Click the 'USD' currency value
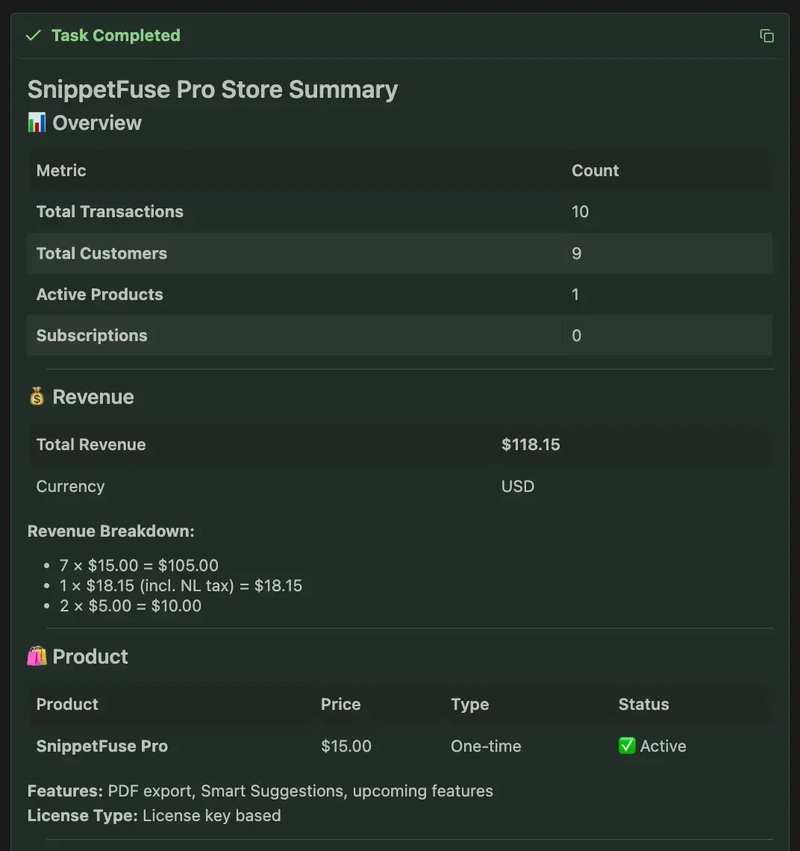This screenshot has width=800, height=851. [518, 486]
